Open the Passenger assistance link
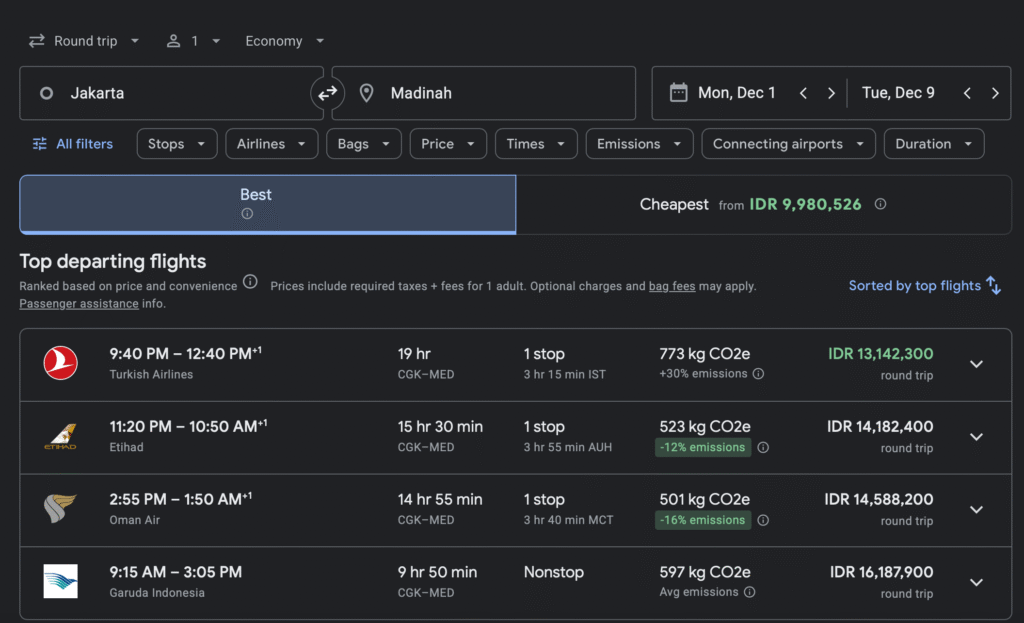The height and width of the screenshot is (623, 1024). (x=66, y=303)
